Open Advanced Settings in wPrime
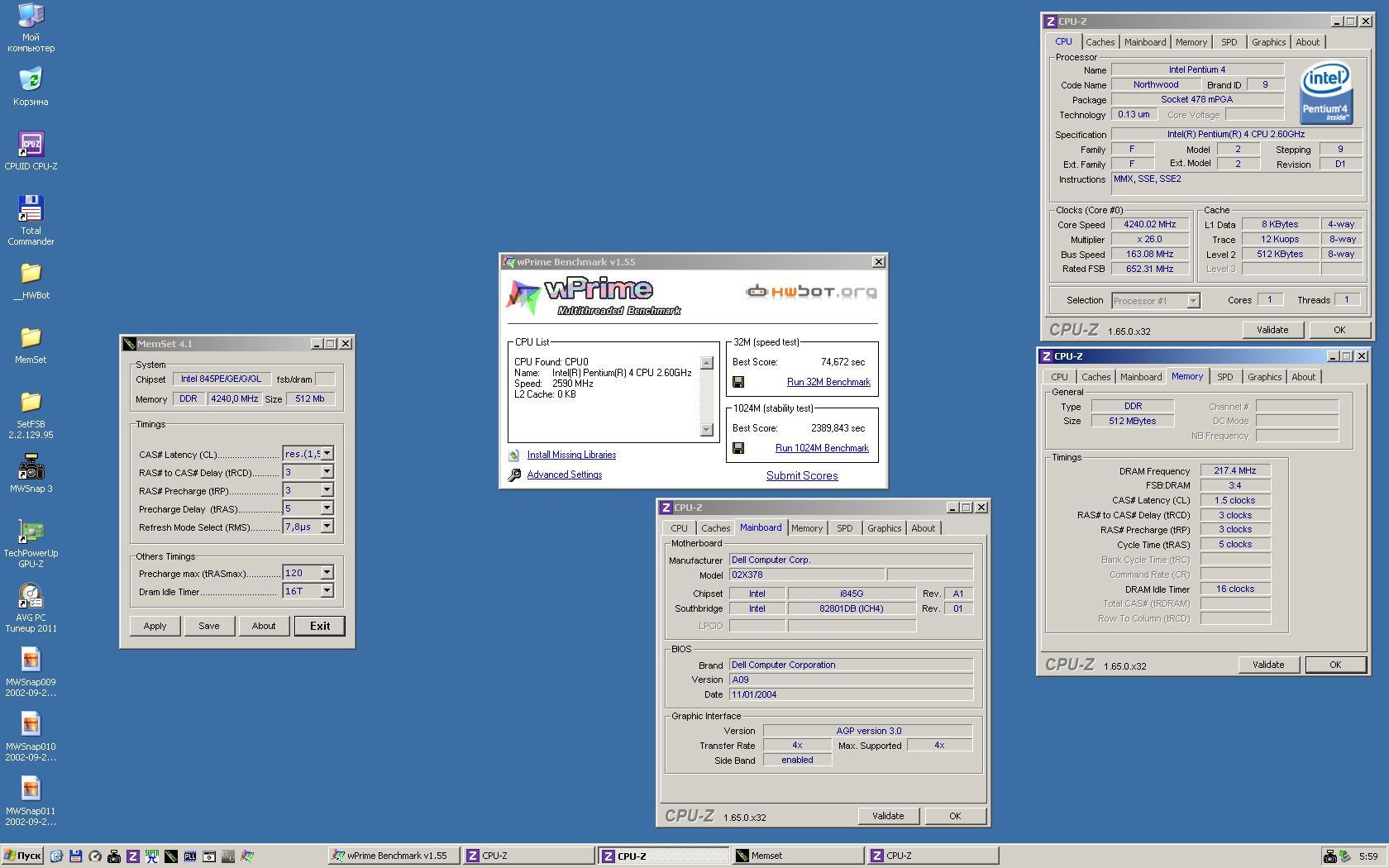This screenshot has height=868, width=1389. pyautogui.click(x=564, y=475)
